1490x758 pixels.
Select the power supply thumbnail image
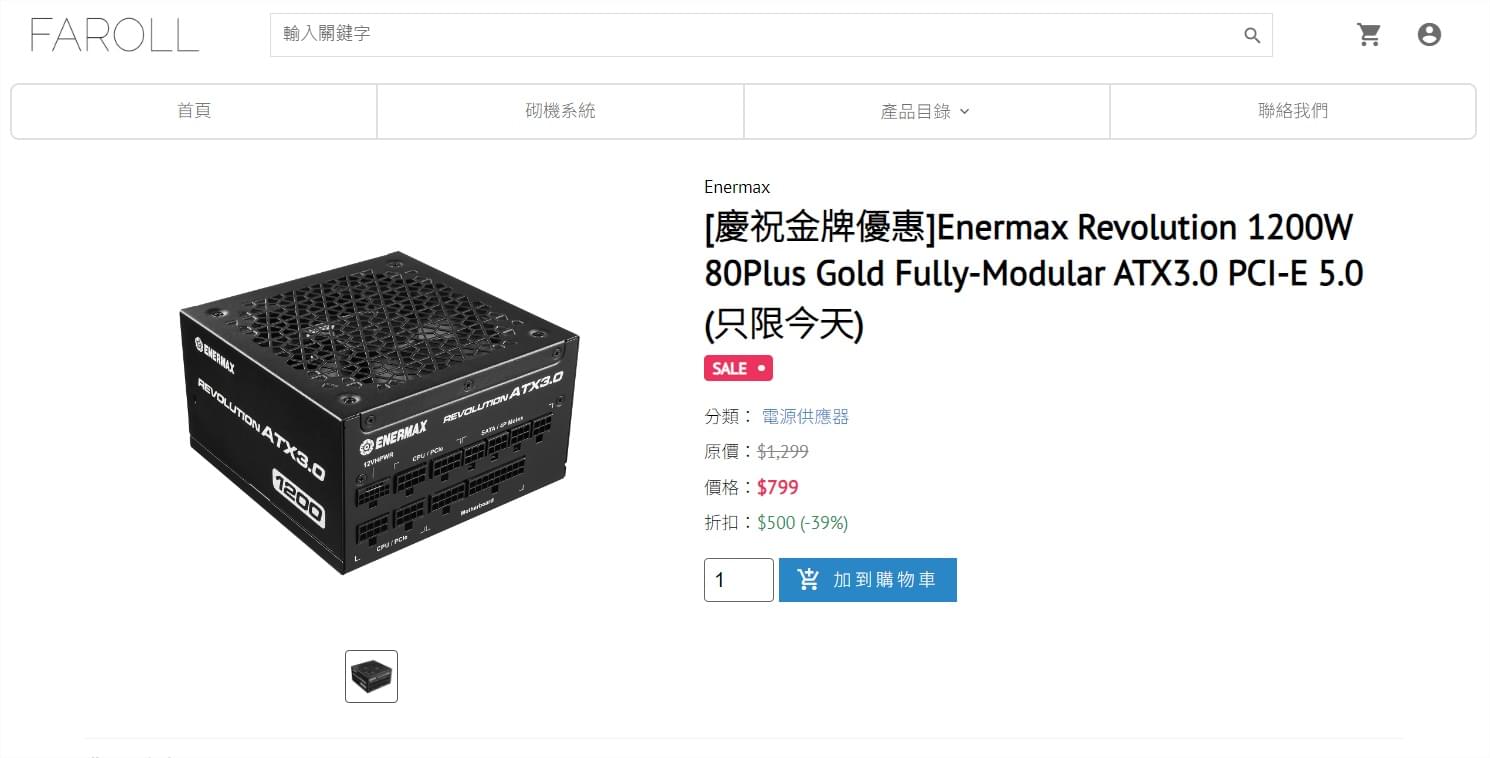[371, 676]
